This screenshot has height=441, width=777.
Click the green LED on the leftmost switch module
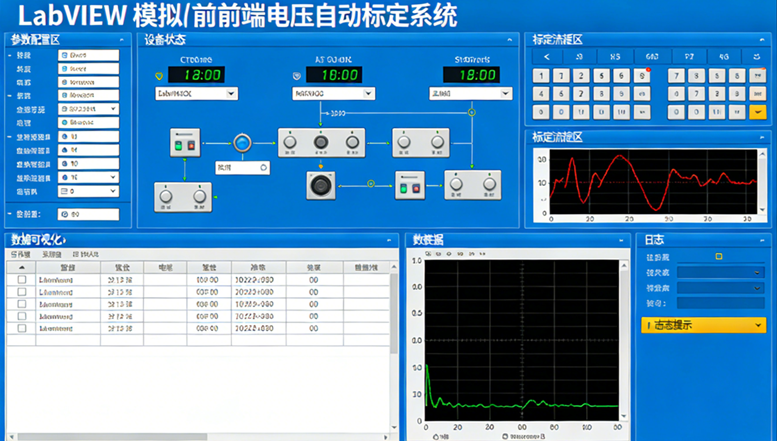click(179, 143)
